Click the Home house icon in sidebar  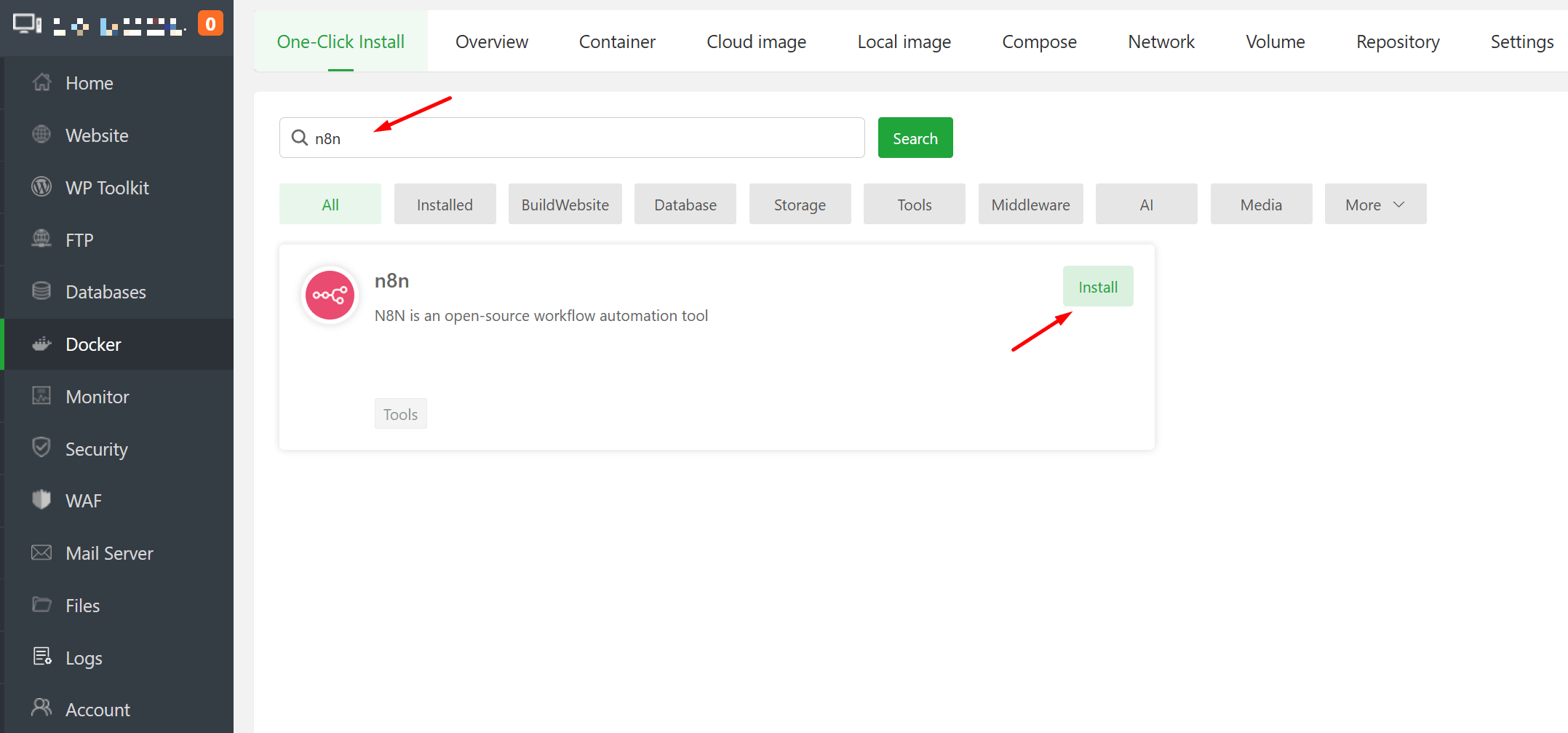(x=42, y=82)
